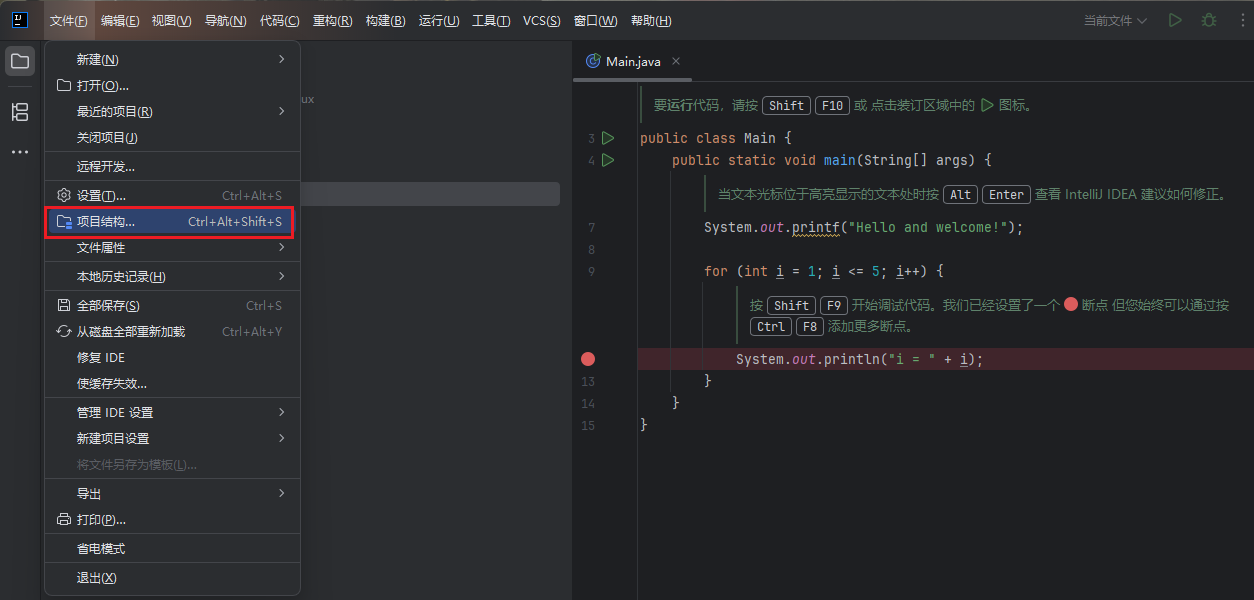
Task: Open the Structure tool window icon
Action: pos(20,111)
